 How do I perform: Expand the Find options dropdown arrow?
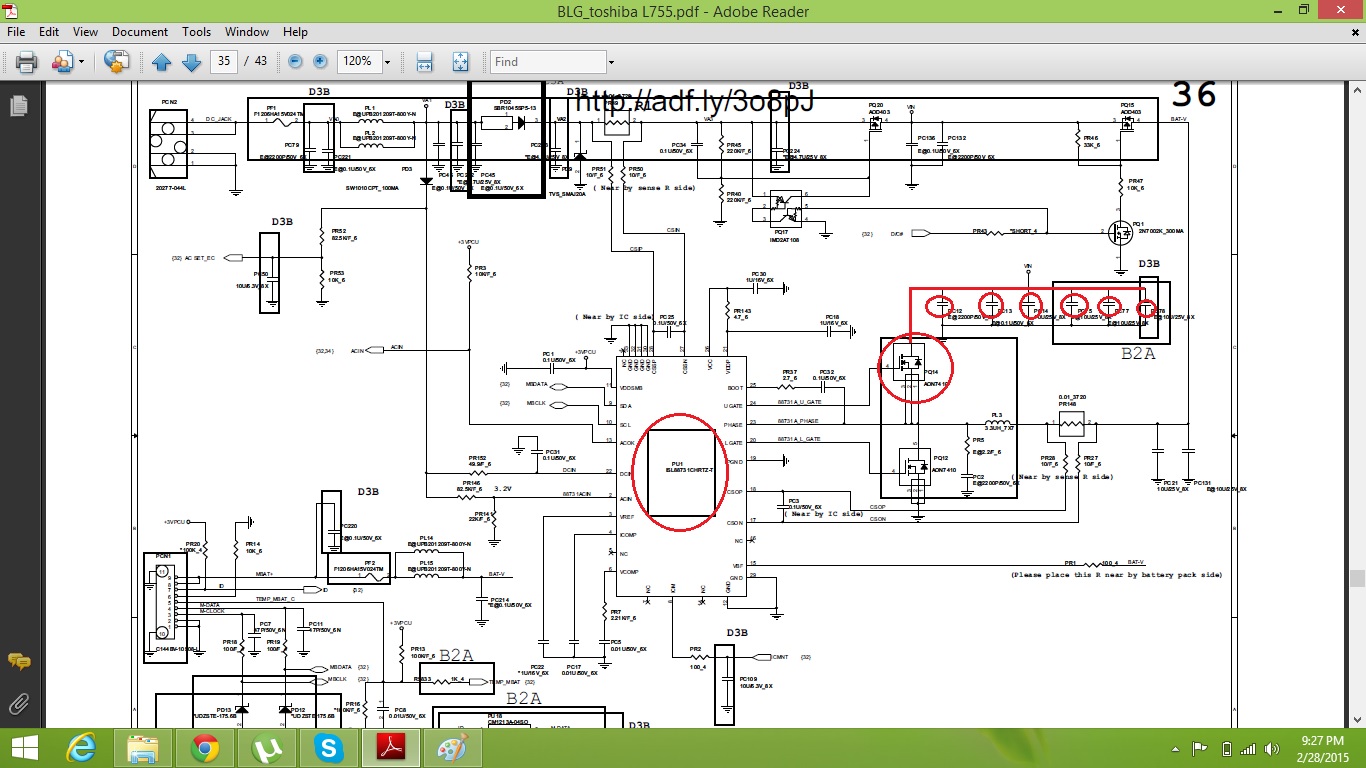(610, 62)
